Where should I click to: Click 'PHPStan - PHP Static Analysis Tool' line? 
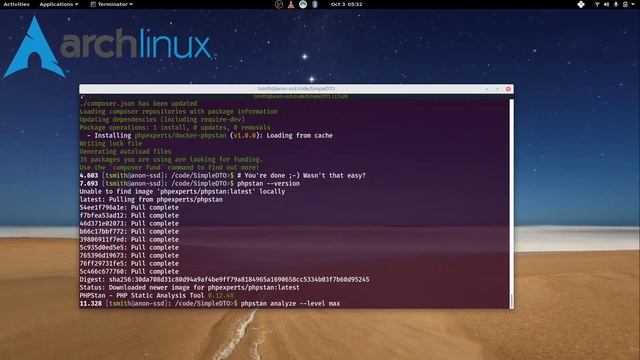click(x=157, y=295)
